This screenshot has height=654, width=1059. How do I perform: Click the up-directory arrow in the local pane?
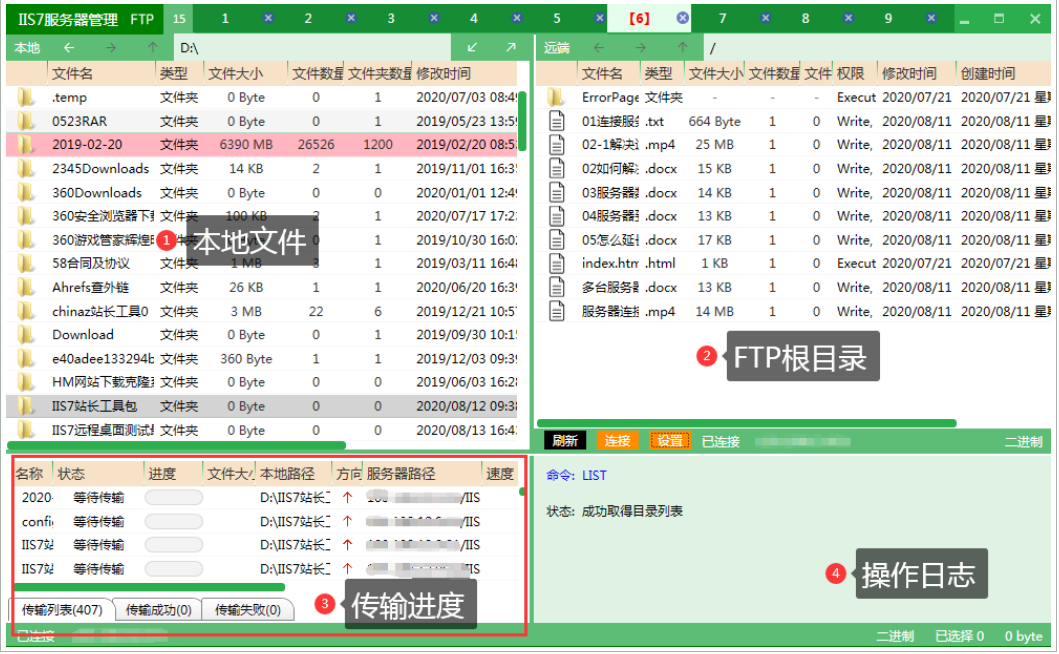tap(153, 47)
